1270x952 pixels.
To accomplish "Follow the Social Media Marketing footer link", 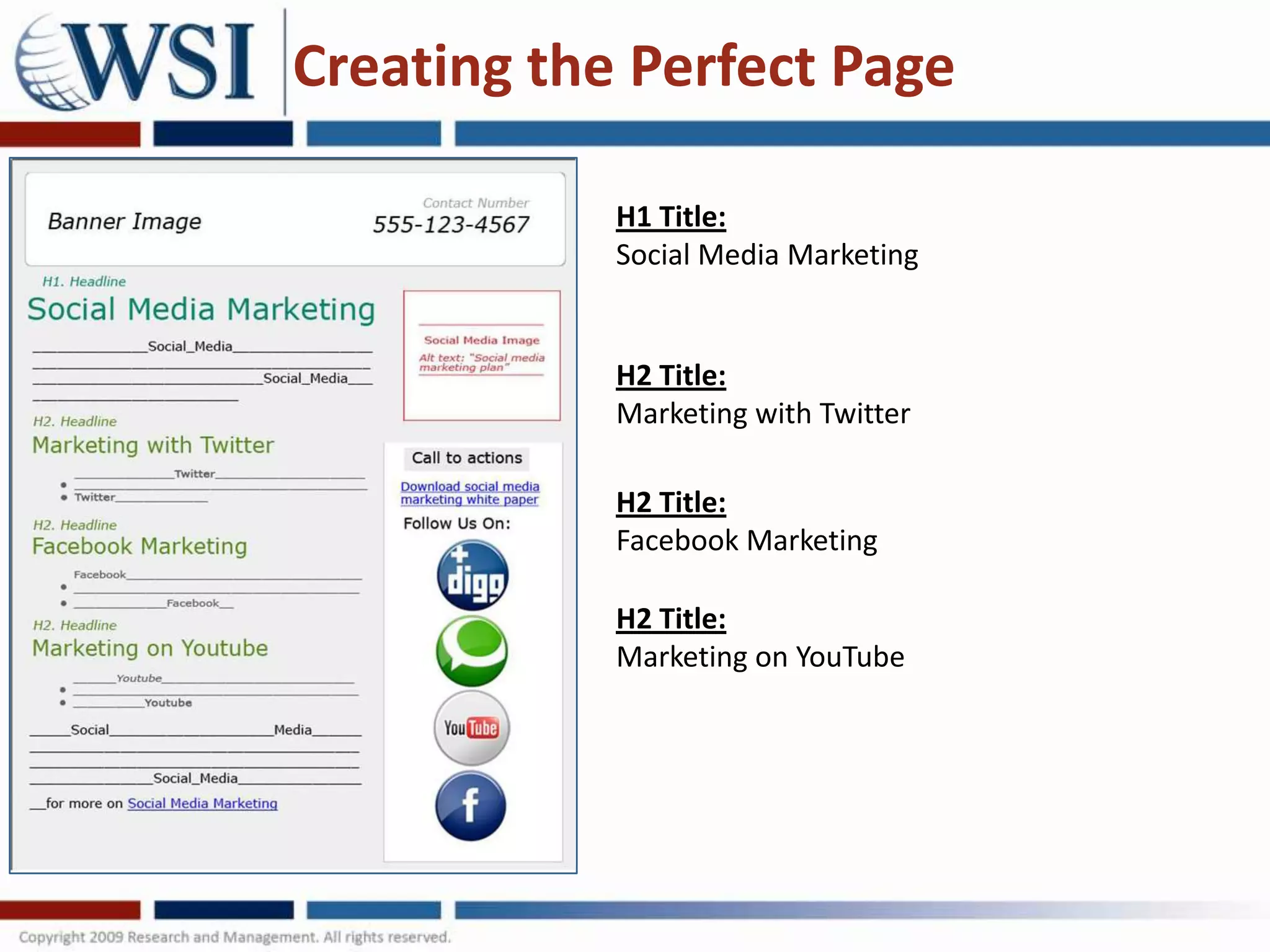I will pyautogui.click(x=202, y=803).
